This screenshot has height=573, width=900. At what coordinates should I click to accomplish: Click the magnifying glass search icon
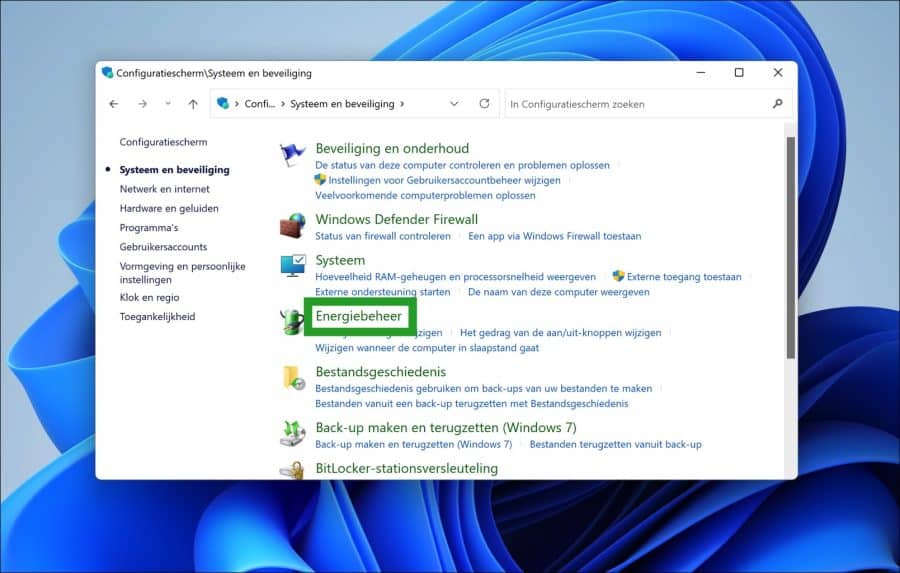(778, 104)
